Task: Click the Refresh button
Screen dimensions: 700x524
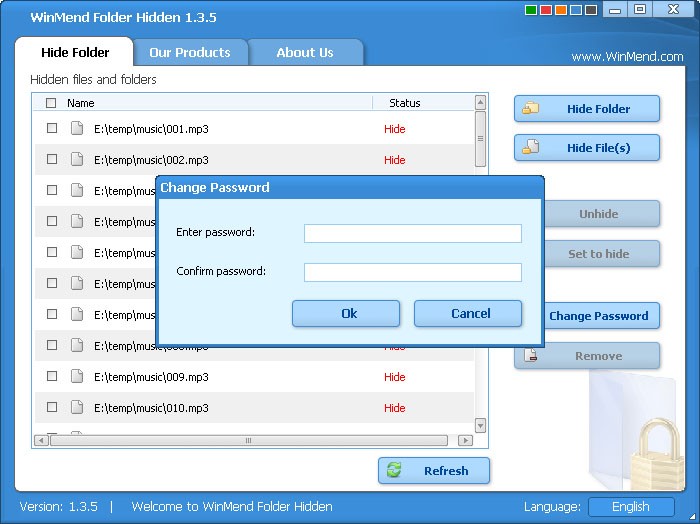Action: [434, 470]
